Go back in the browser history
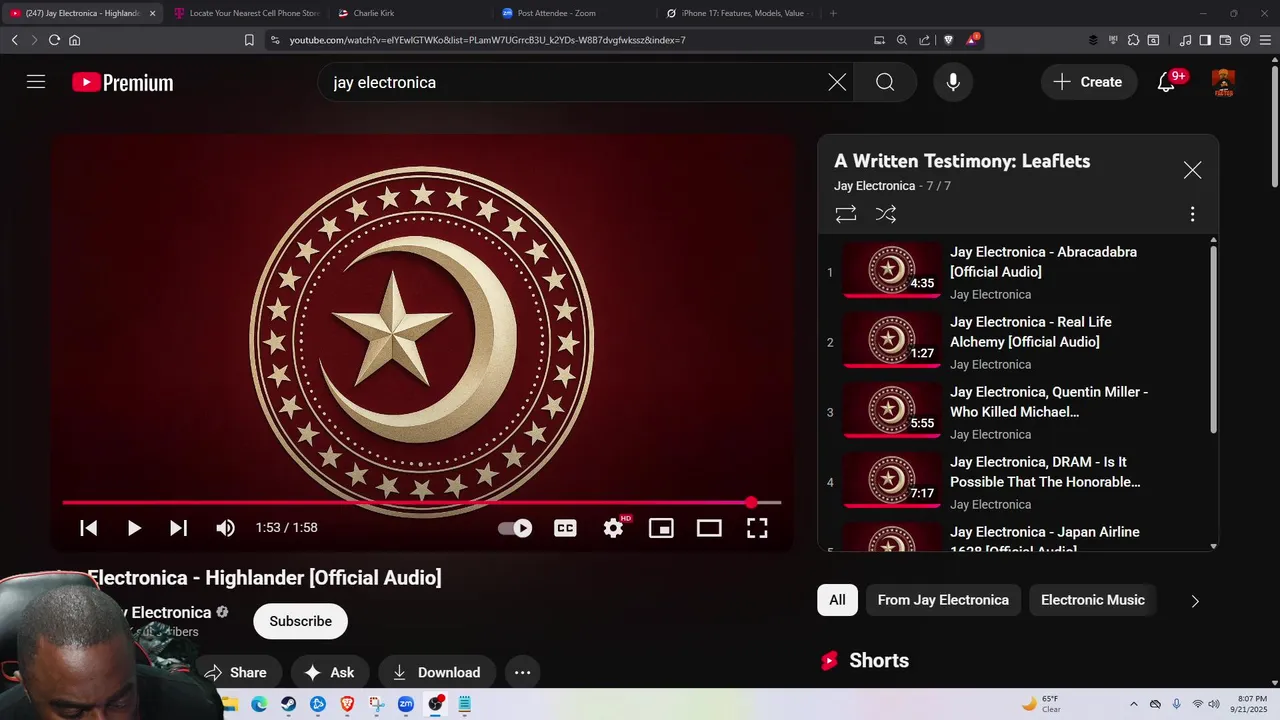This screenshot has height=720, width=1280. pyautogui.click(x=14, y=40)
